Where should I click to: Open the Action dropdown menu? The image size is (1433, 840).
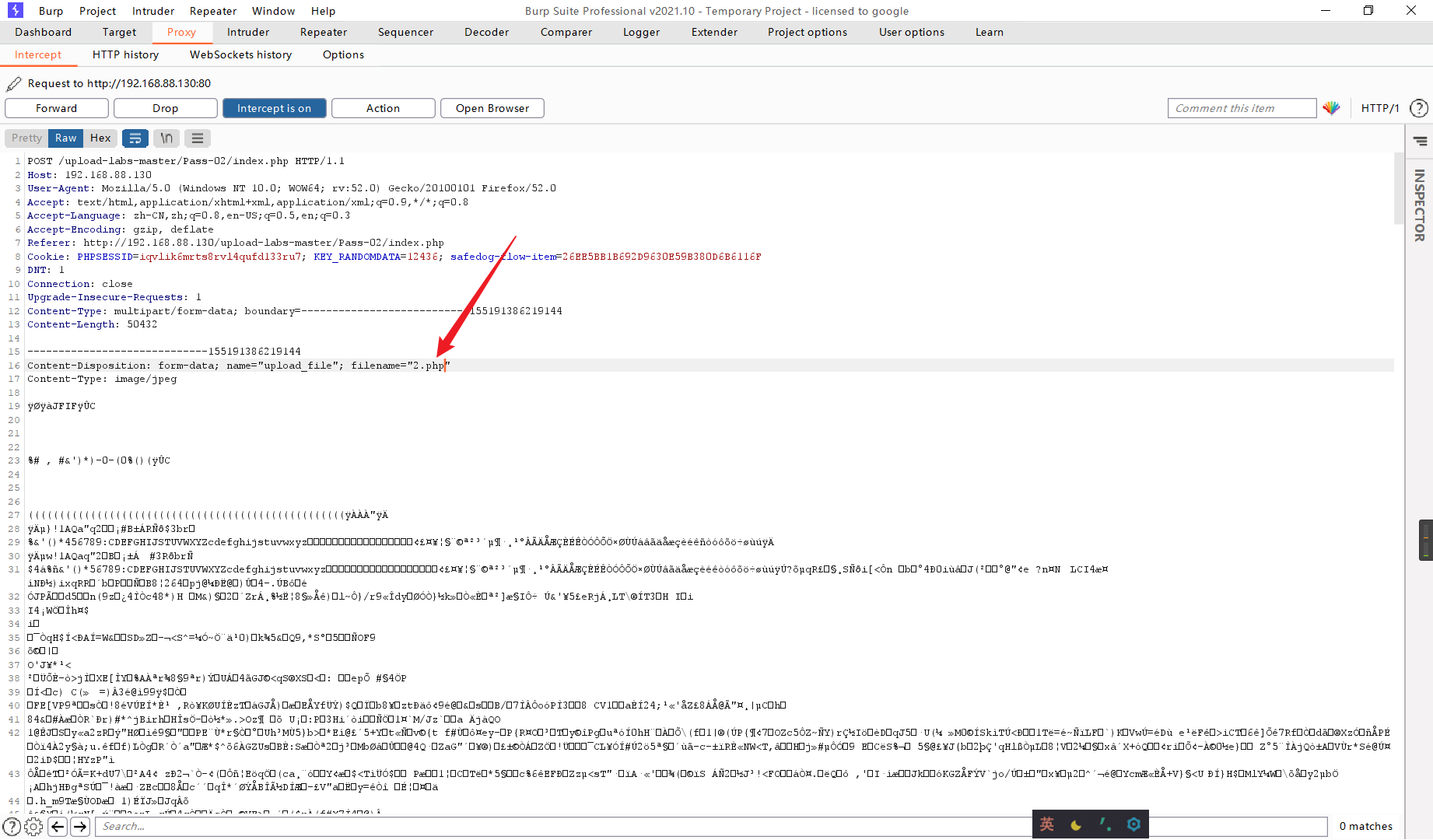384,108
